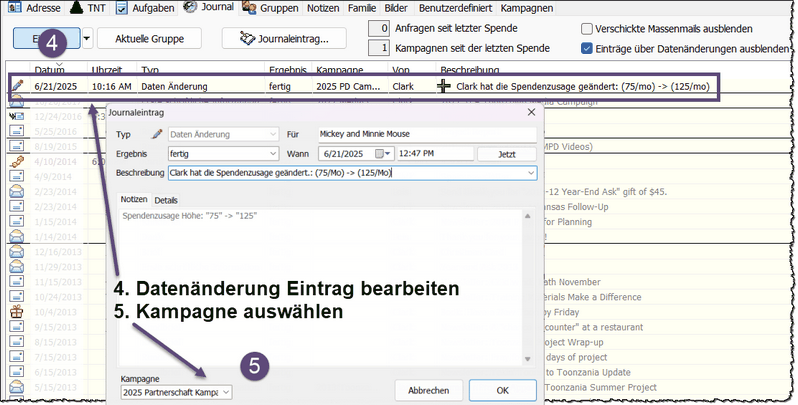Click the Anfragen seit letzter Spende counter box
The image size is (798, 405).
pyautogui.click(x=379, y=28)
